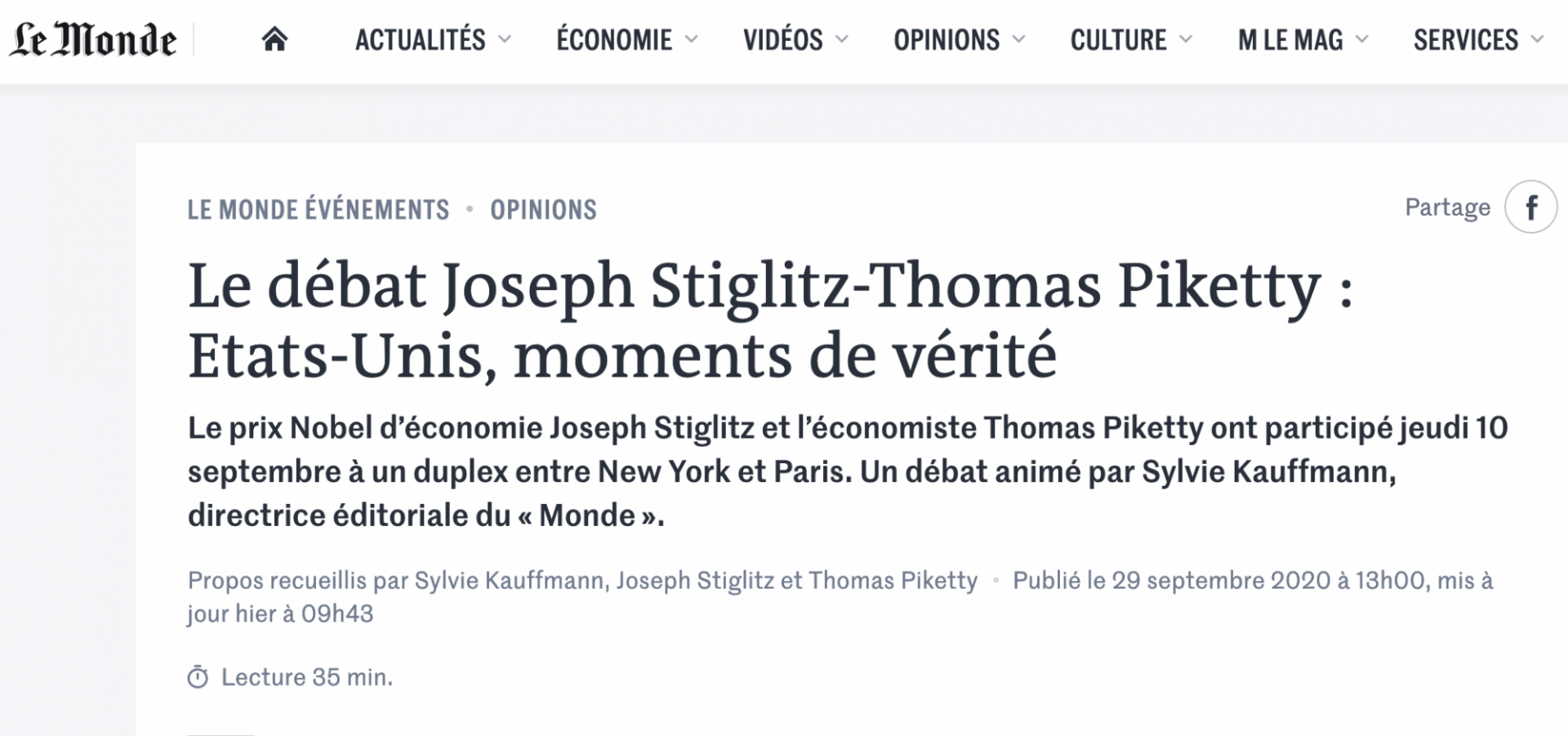
Task: Open the Services menu item
Action: (1466, 39)
